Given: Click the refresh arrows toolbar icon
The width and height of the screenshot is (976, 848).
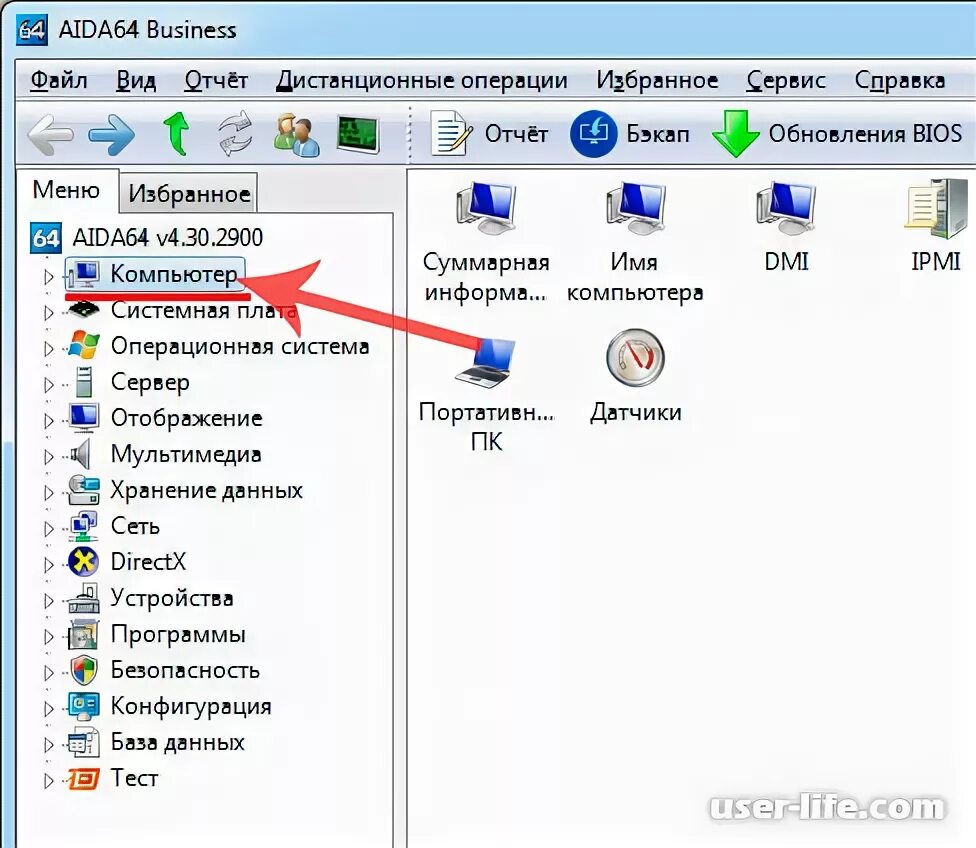Looking at the screenshot, I should (236, 133).
